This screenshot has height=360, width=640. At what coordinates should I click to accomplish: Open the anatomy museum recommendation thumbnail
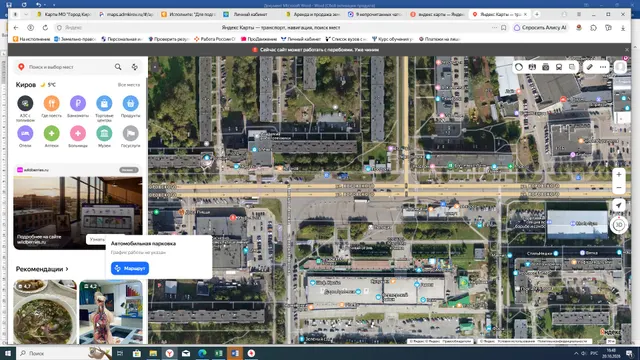click(x=111, y=312)
